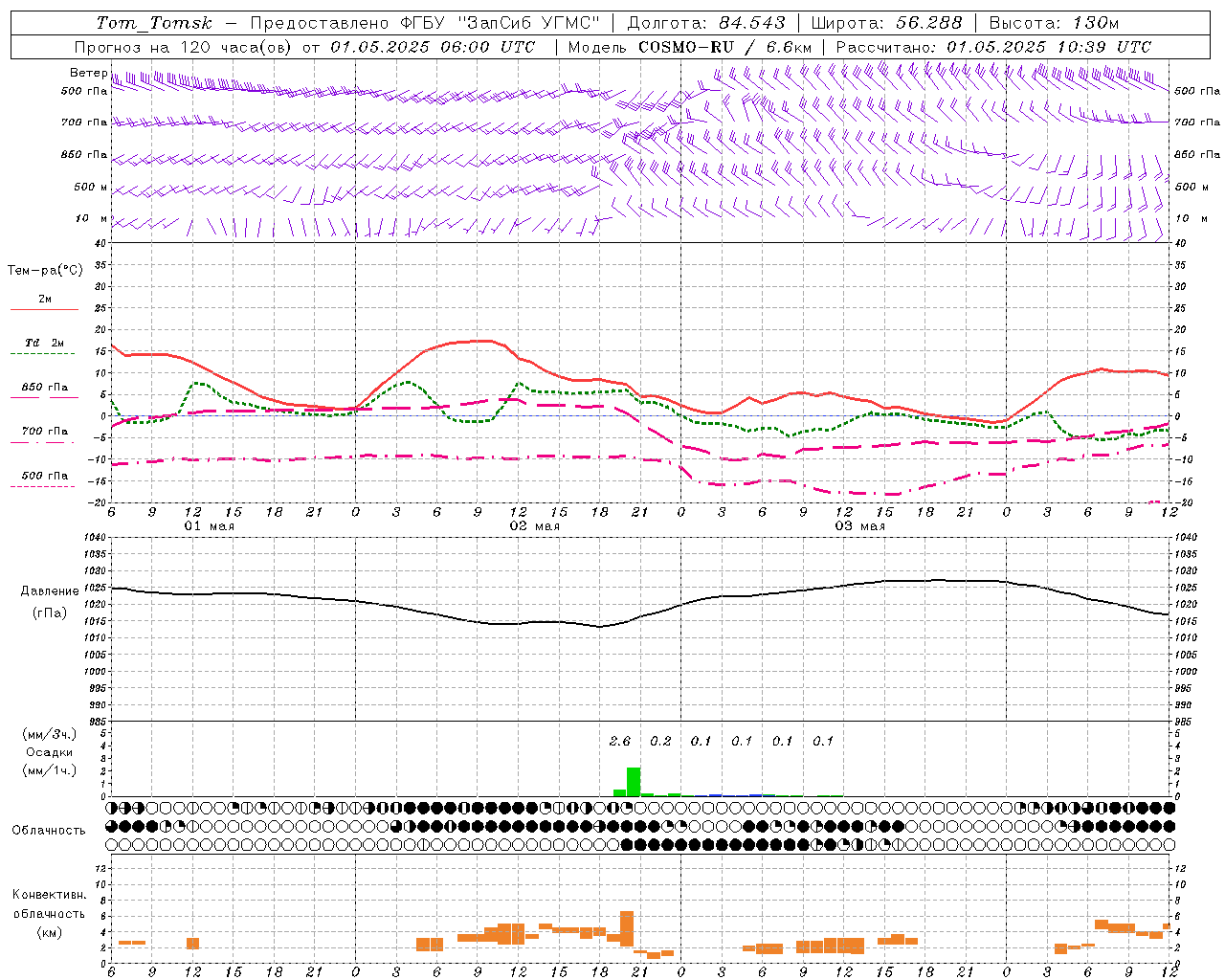
Task: Click the (мм/1ч.) precipitation unit label
Action: tap(49, 770)
